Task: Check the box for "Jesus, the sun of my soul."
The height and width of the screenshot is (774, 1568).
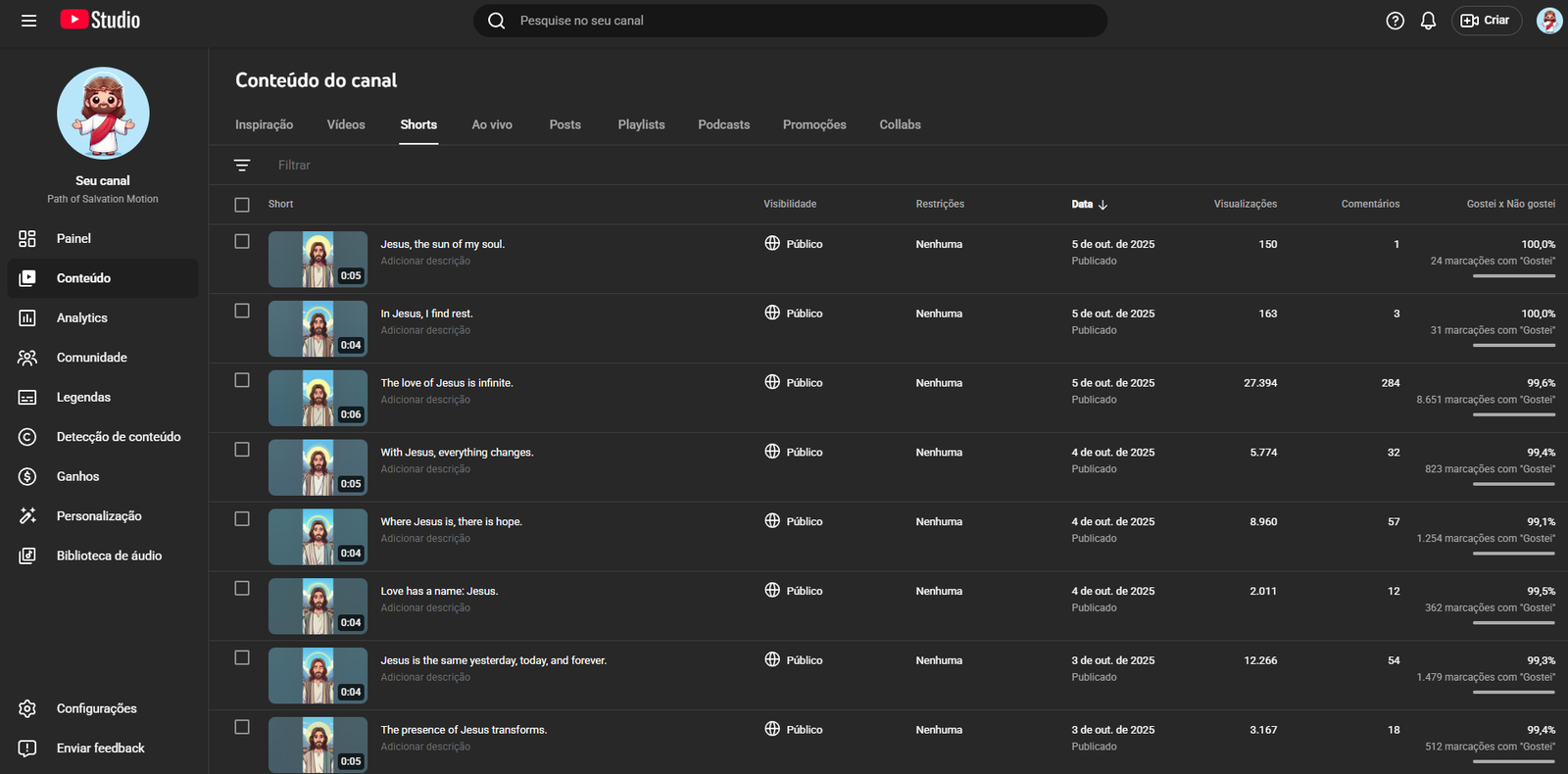Action: point(242,241)
